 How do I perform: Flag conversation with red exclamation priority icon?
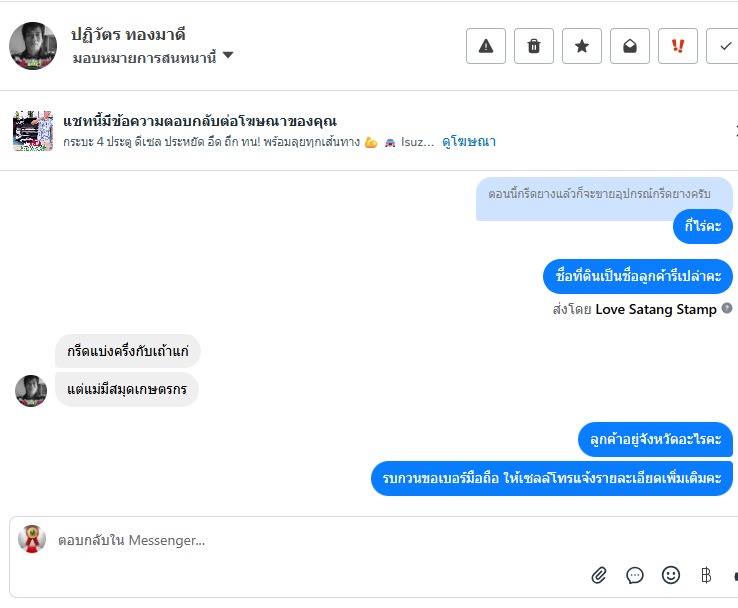678,46
